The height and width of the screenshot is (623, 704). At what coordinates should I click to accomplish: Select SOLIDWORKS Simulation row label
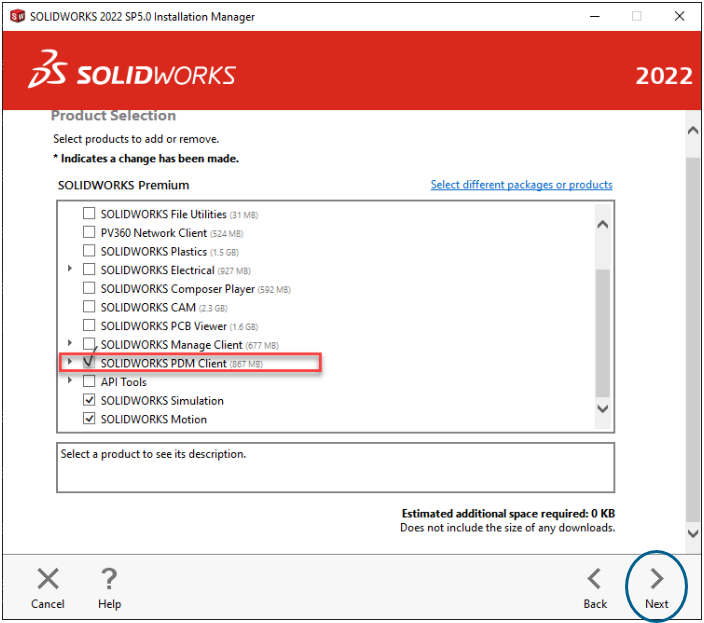coord(162,400)
